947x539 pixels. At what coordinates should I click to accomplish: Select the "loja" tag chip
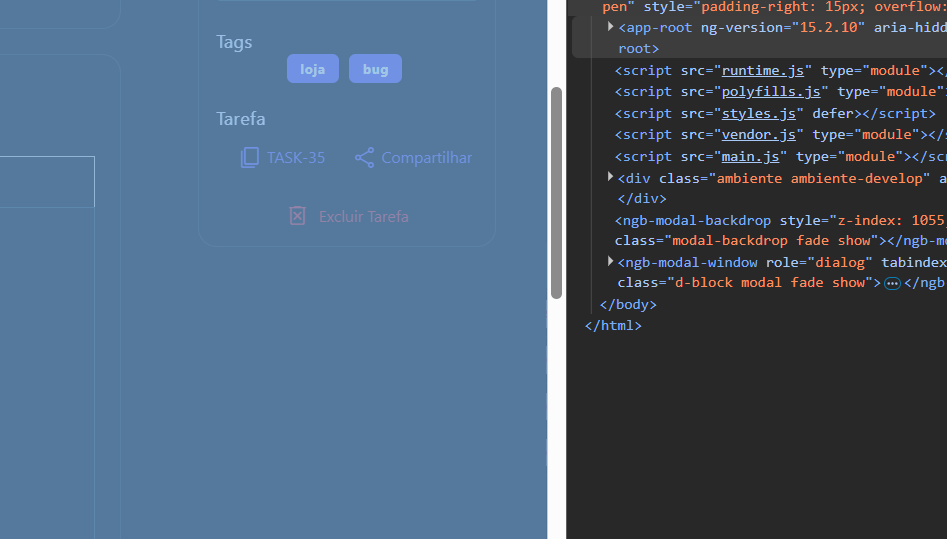pos(312,69)
